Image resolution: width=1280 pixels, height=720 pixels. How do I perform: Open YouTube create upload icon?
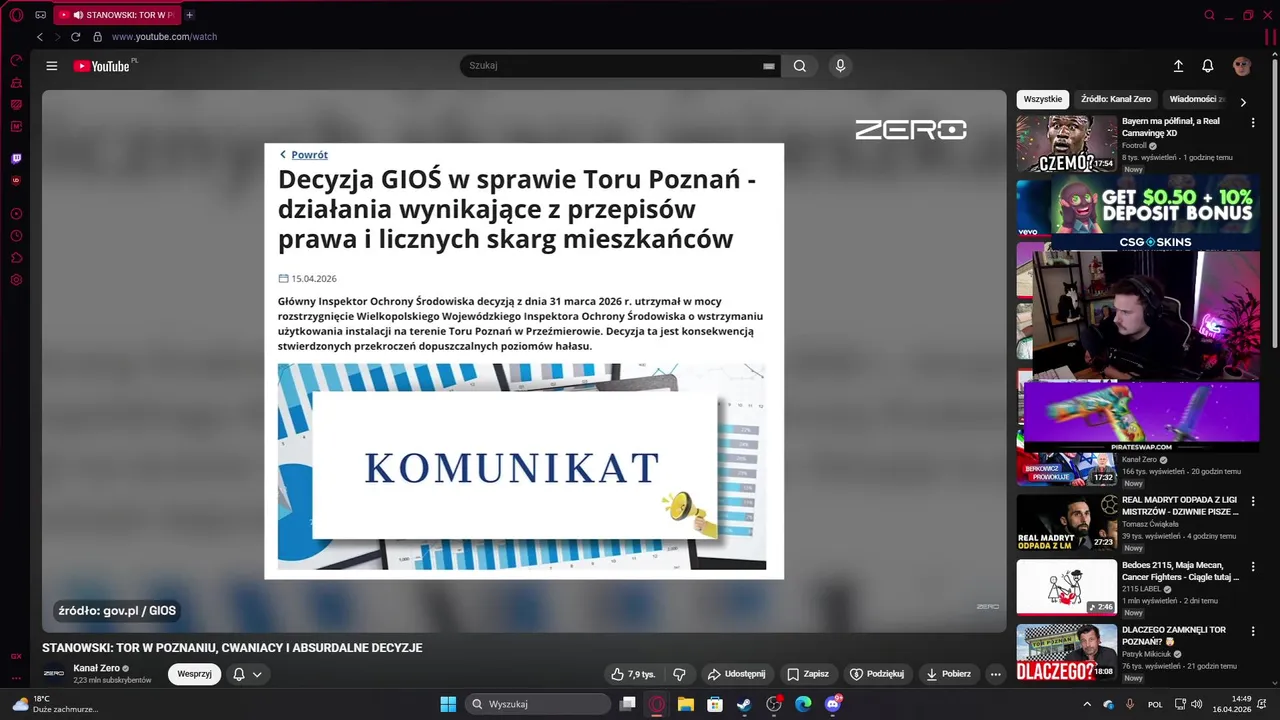[x=1178, y=66]
